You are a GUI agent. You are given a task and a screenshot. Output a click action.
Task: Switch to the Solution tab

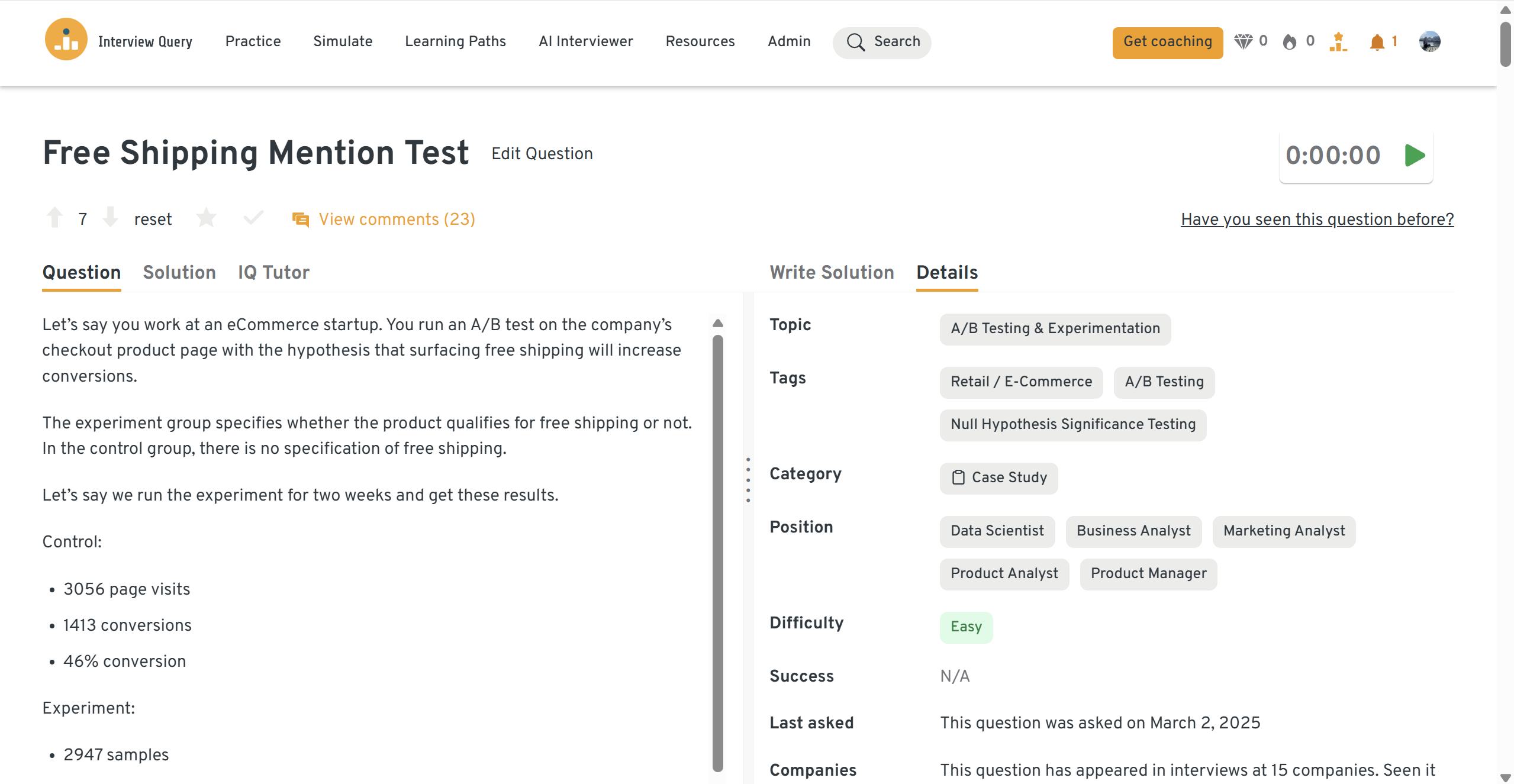(x=179, y=272)
